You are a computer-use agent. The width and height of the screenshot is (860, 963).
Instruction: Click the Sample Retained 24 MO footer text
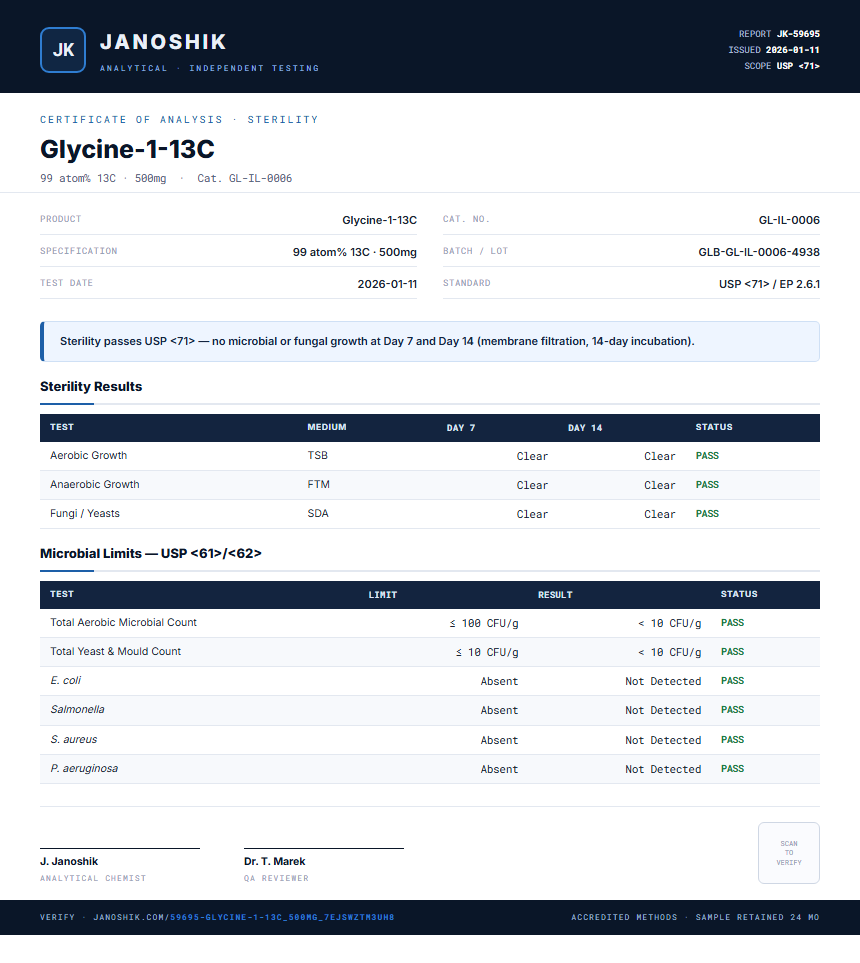[x=757, y=917]
